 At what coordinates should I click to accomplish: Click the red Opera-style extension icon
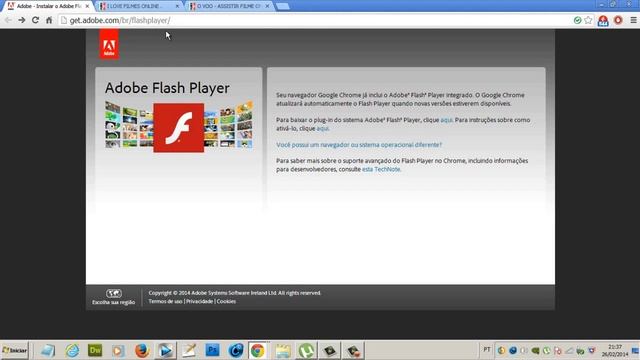click(x=618, y=20)
